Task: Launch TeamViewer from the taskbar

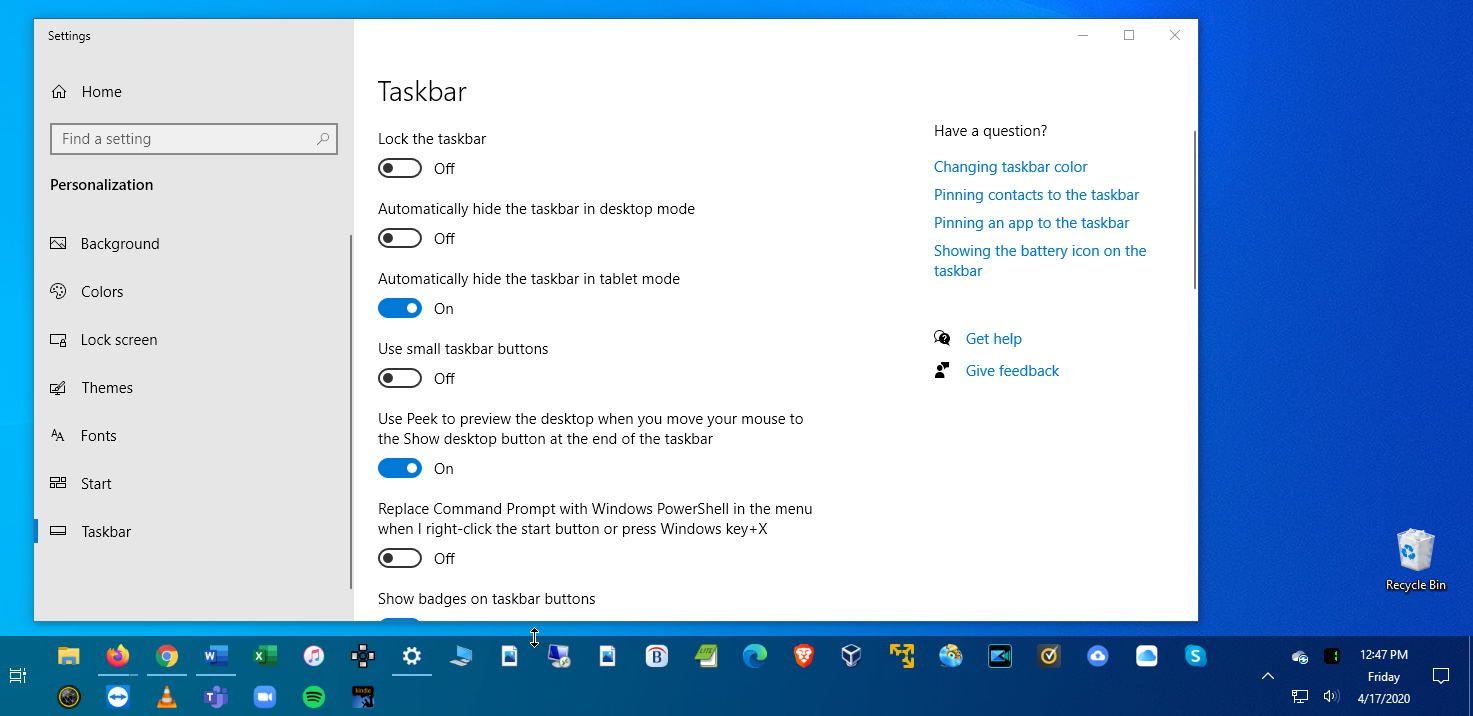Action: (118, 697)
